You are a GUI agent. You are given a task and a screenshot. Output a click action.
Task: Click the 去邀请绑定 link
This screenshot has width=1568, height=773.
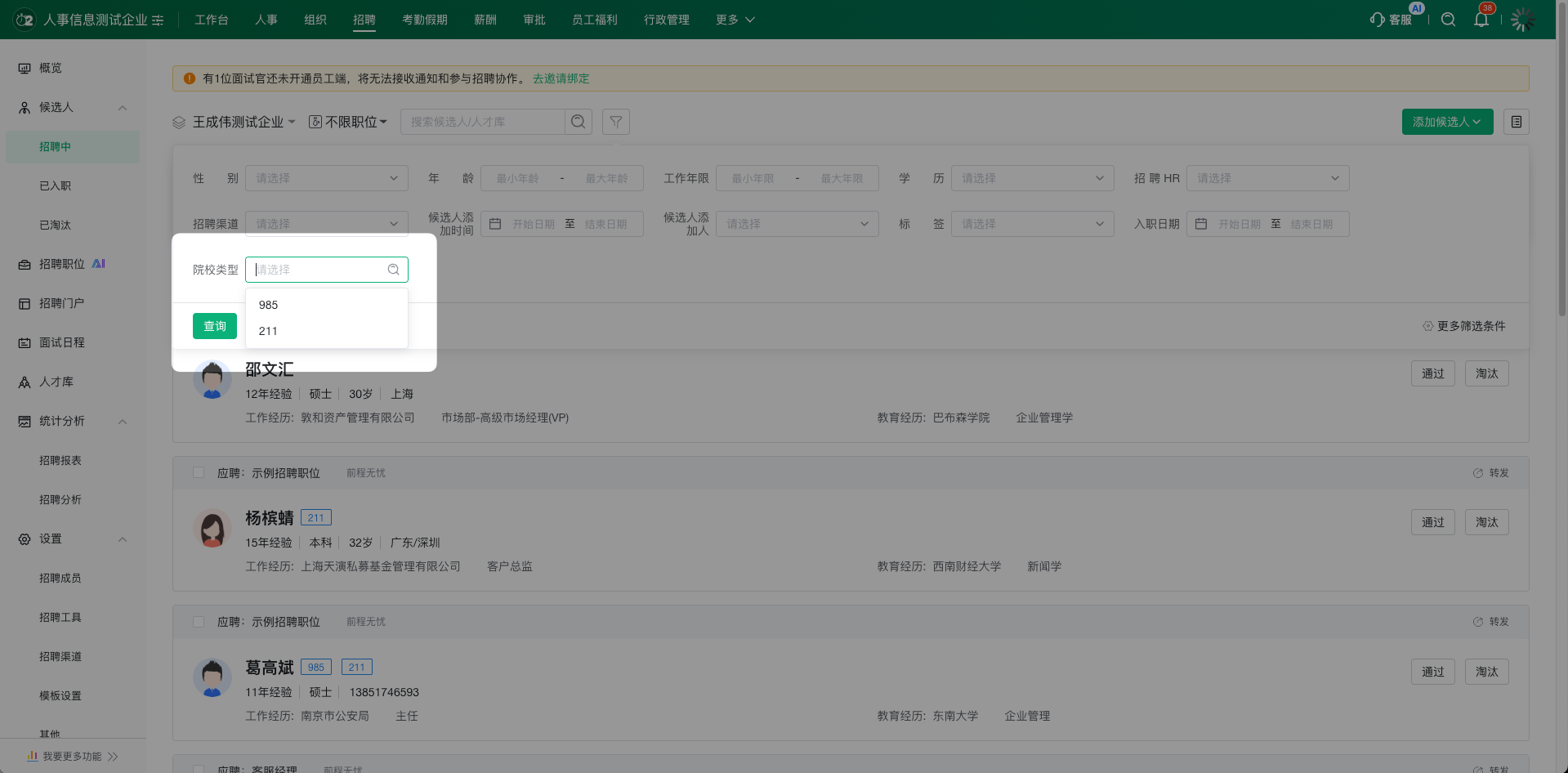[x=561, y=78]
